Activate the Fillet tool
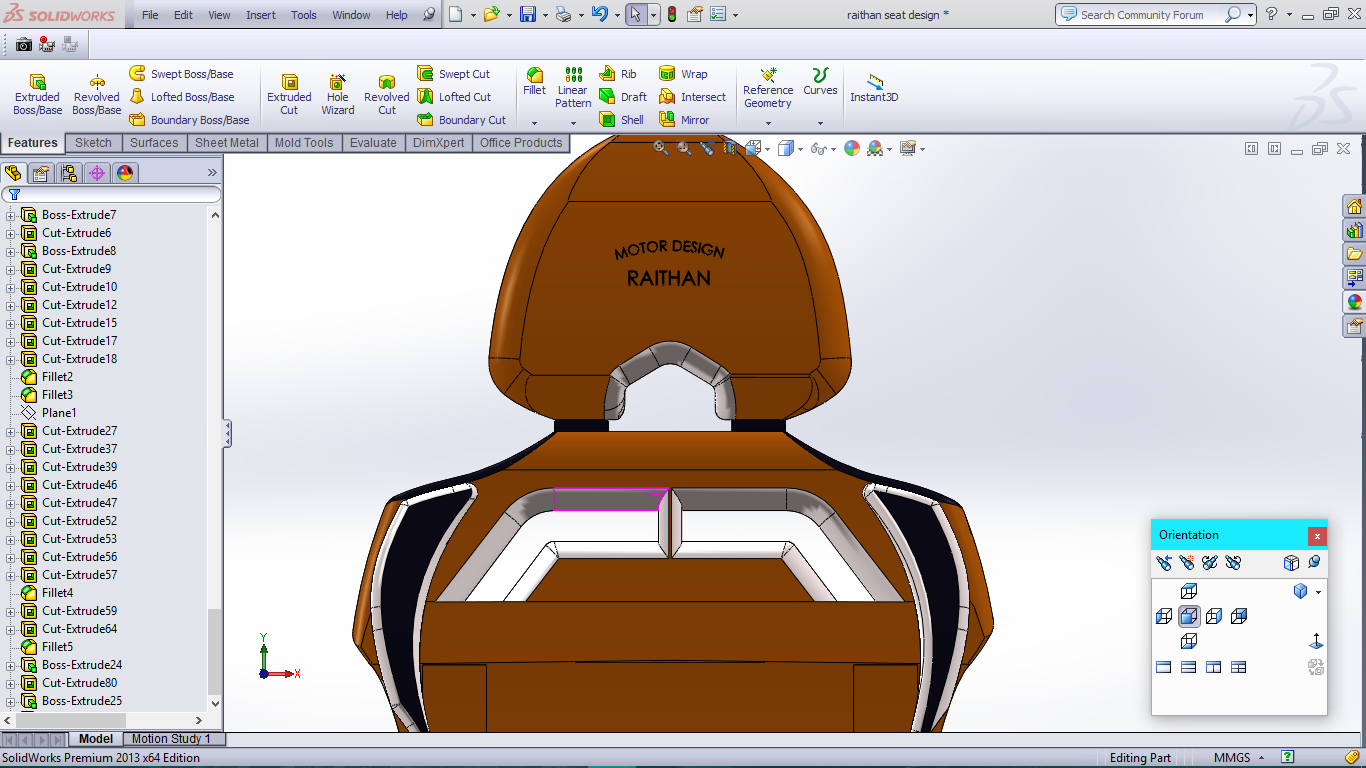Viewport: 1366px width, 768px height. coord(535,82)
